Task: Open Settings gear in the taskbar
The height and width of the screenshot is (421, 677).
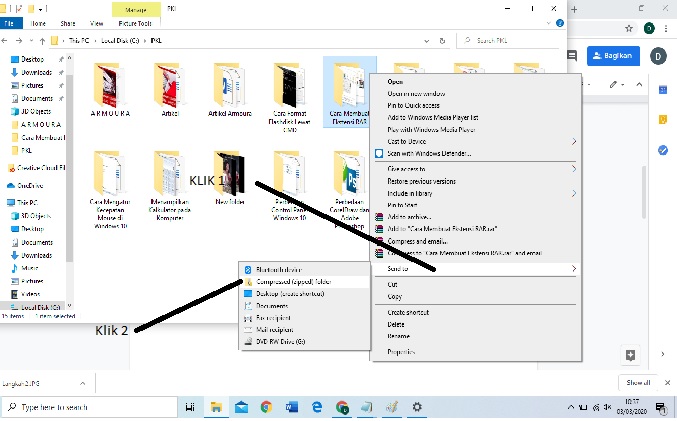Action: [x=417, y=408]
